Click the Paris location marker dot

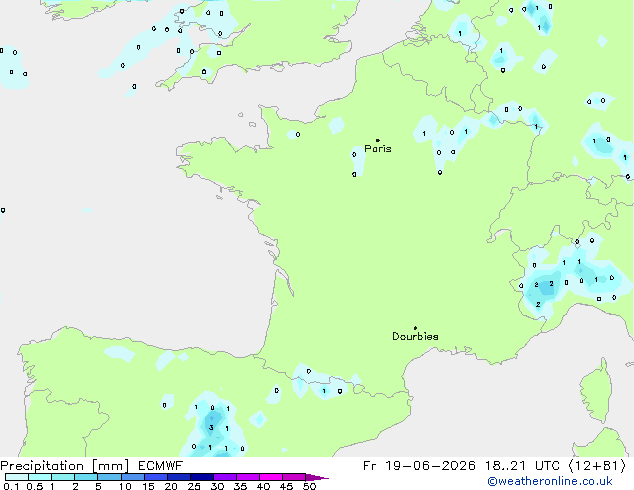378,140
